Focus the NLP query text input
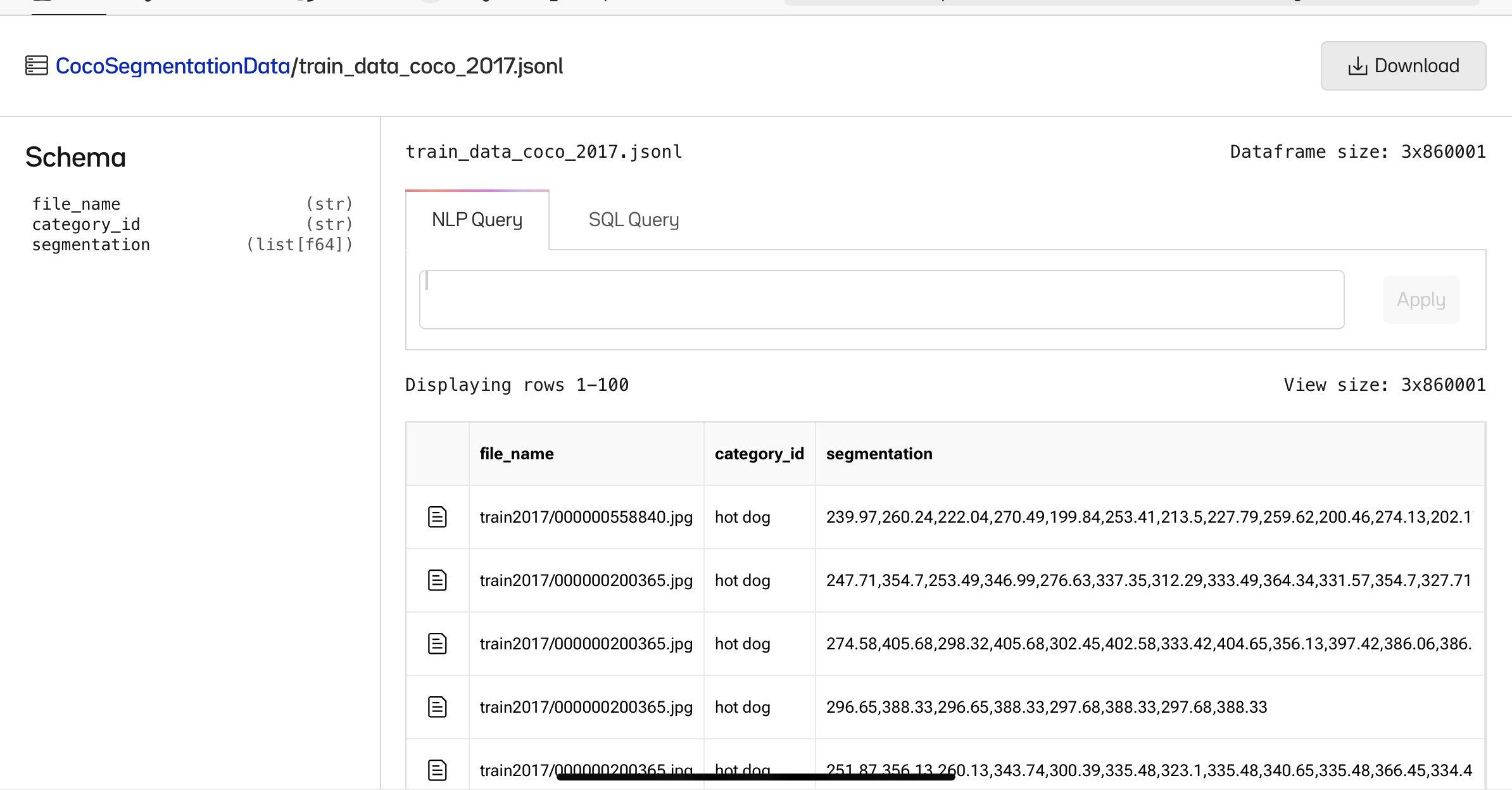The height and width of the screenshot is (790, 1512). click(x=881, y=300)
